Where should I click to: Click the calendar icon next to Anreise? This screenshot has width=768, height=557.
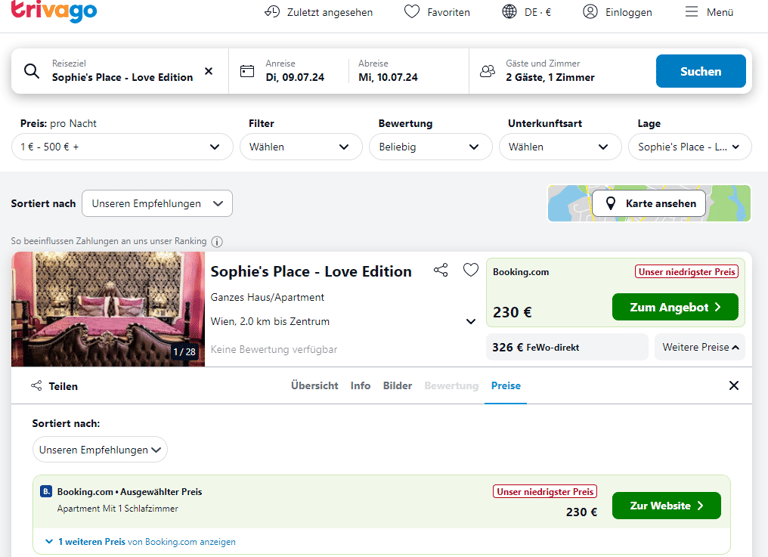point(247,71)
